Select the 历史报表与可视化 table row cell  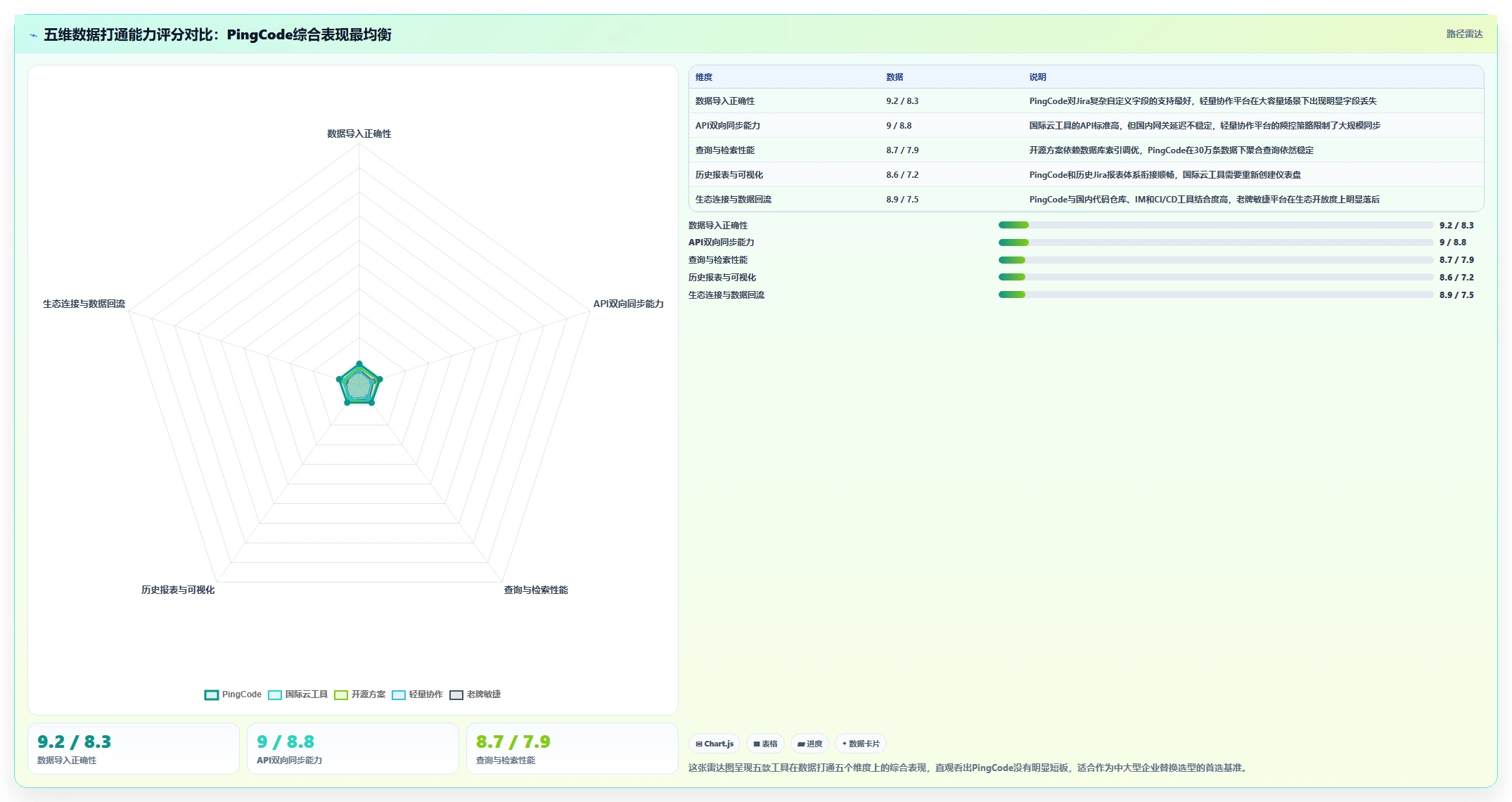pos(729,175)
